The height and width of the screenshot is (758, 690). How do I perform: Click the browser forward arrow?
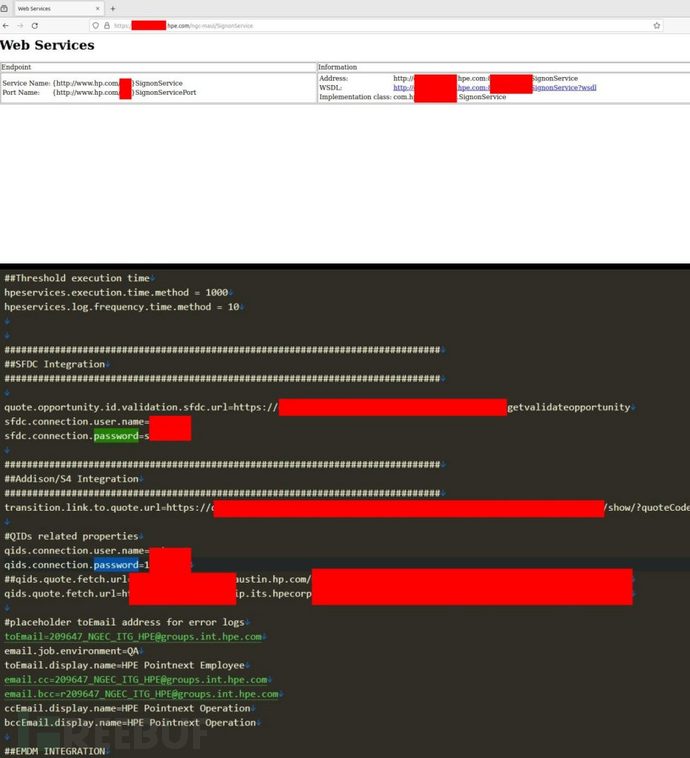20,26
